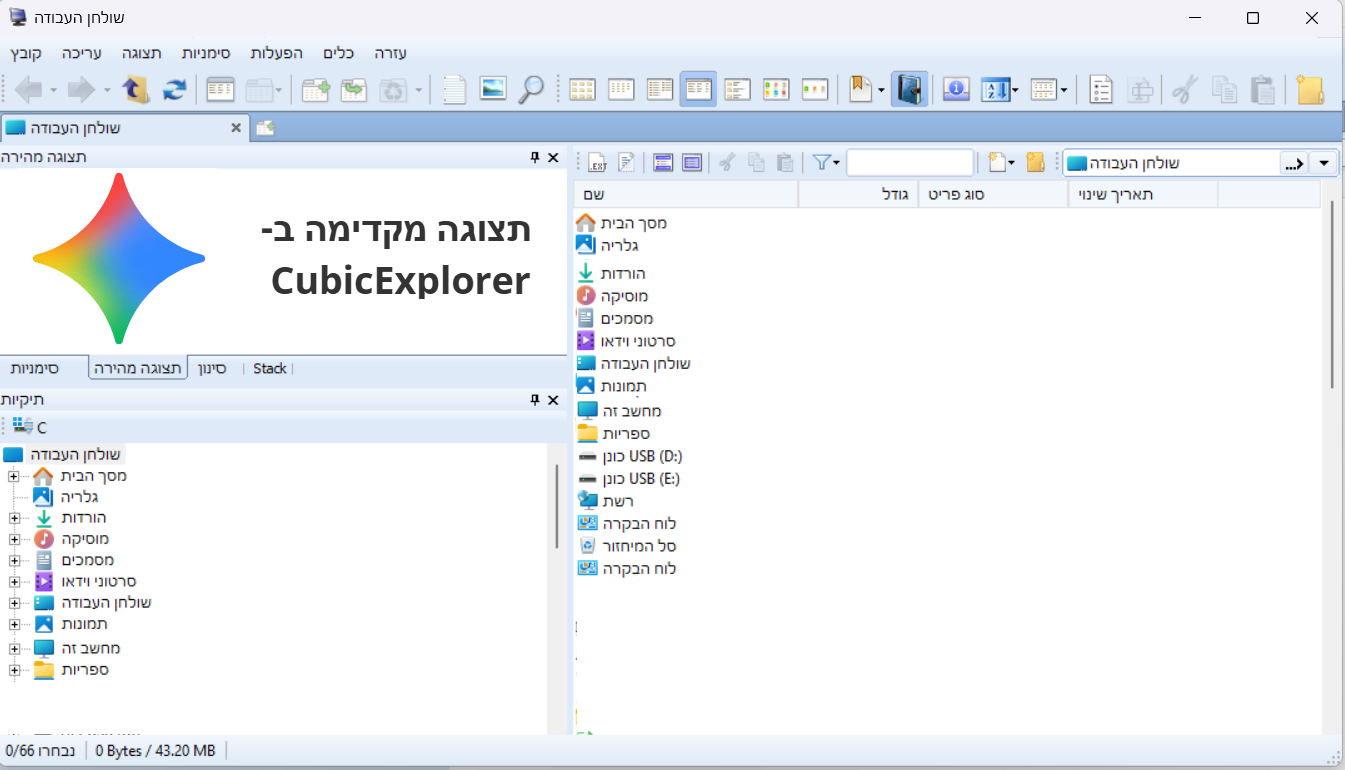Toggle the highlighted details view button
Viewport: 1345px width, 770px height.
698,89
